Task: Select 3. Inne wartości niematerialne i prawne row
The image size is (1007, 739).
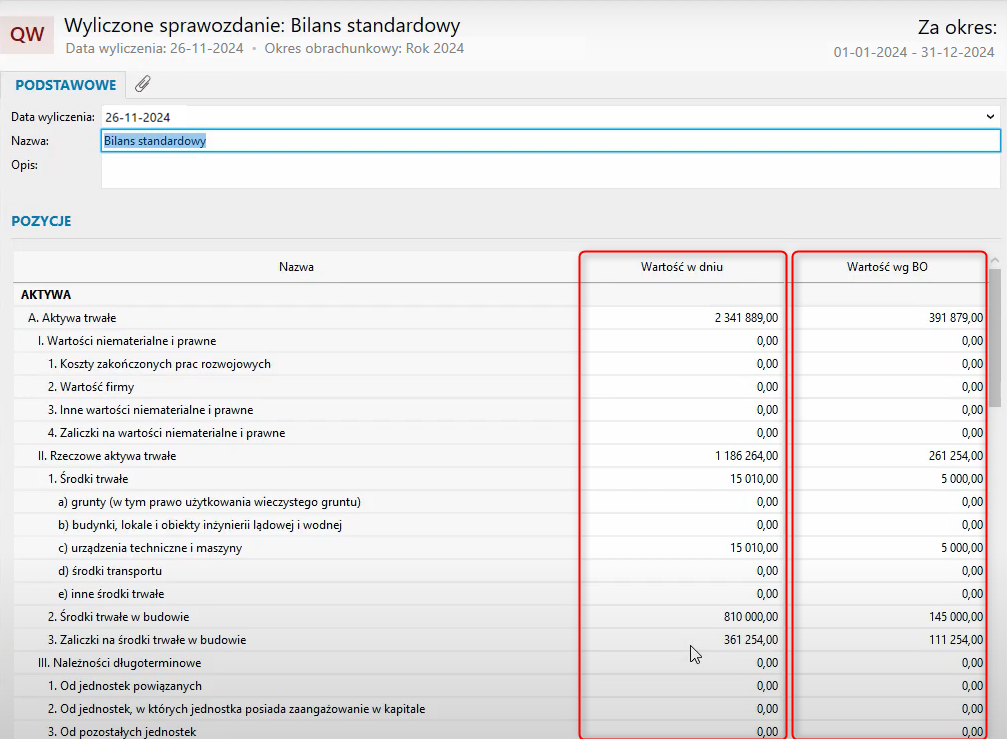Action: (500, 410)
